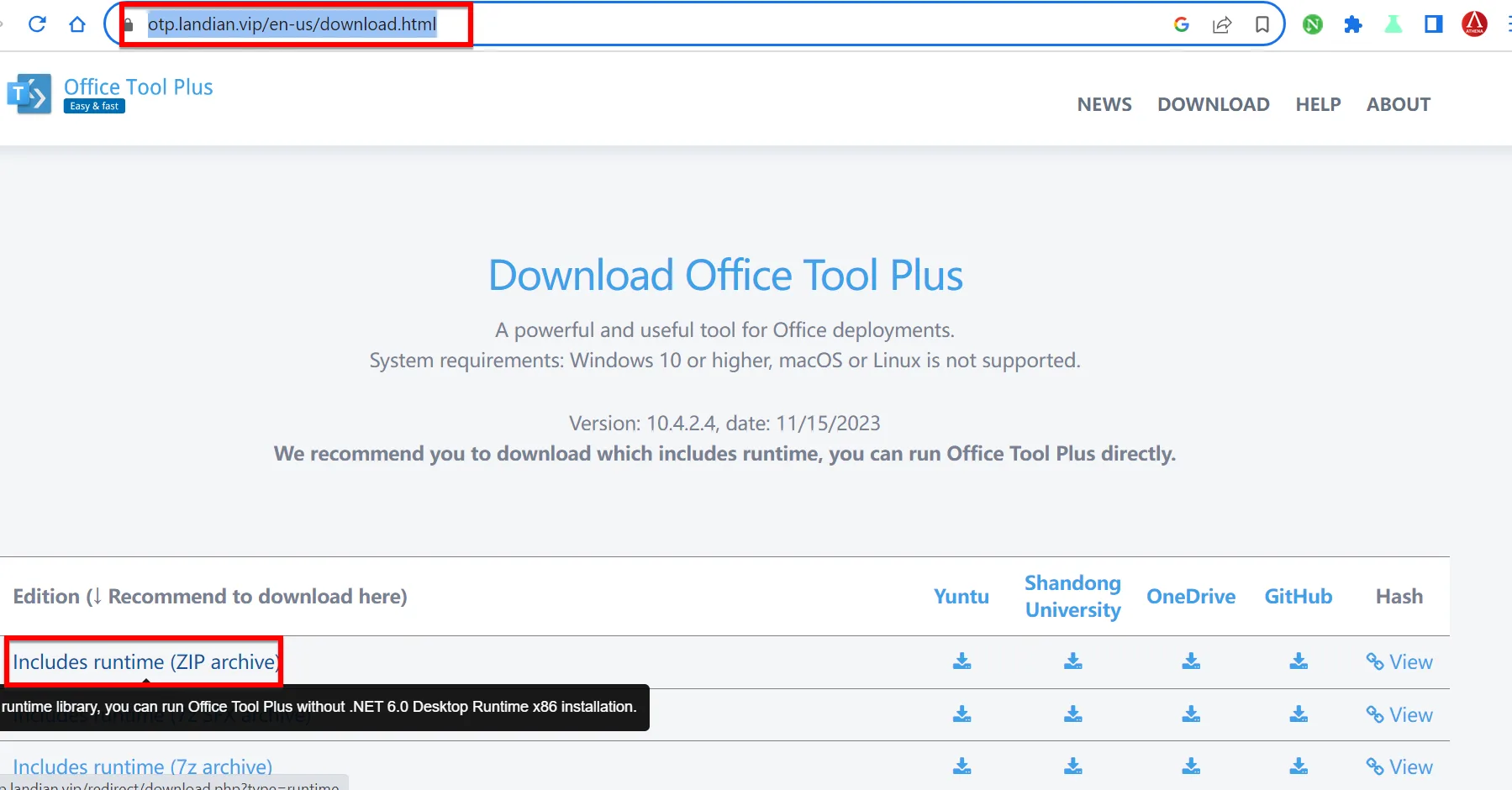1512x790 pixels.
Task: Open the NEWS menu item
Action: 1104,104
